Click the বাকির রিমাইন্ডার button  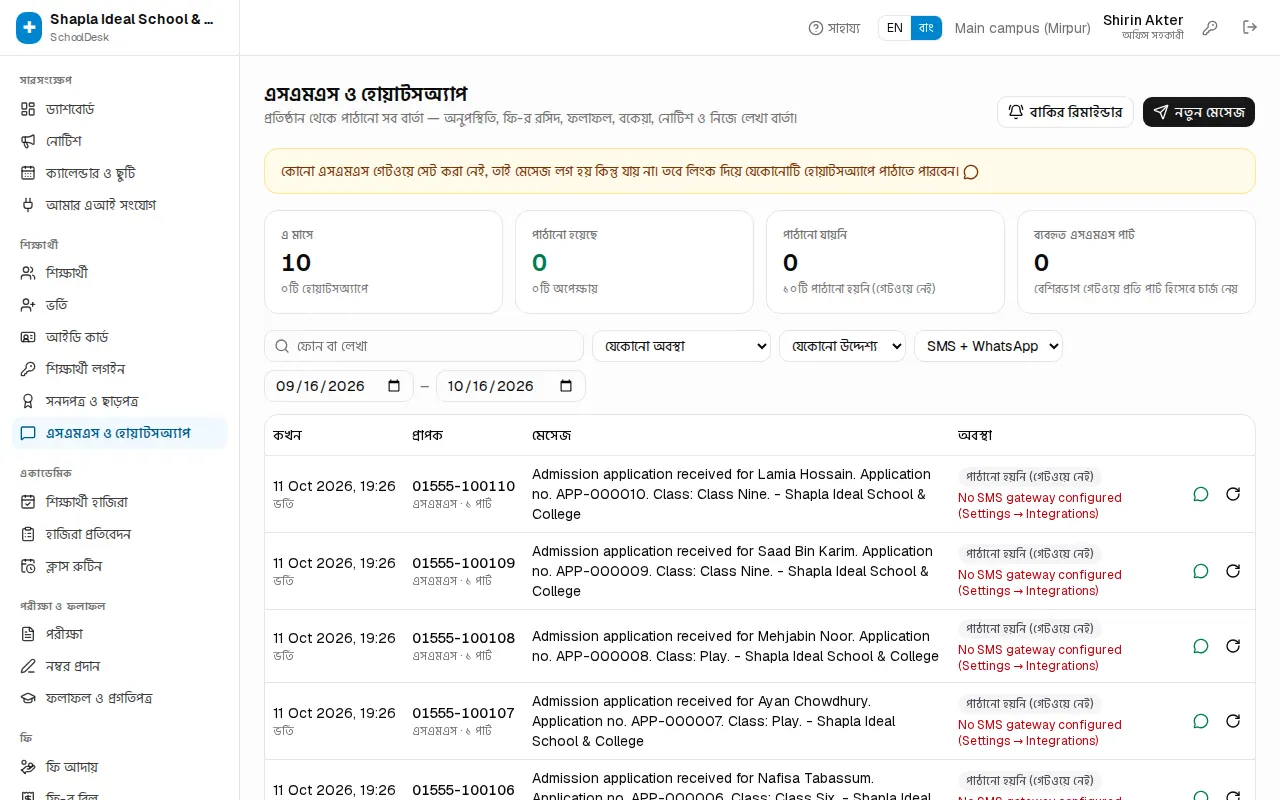(x=1066, y=112)
